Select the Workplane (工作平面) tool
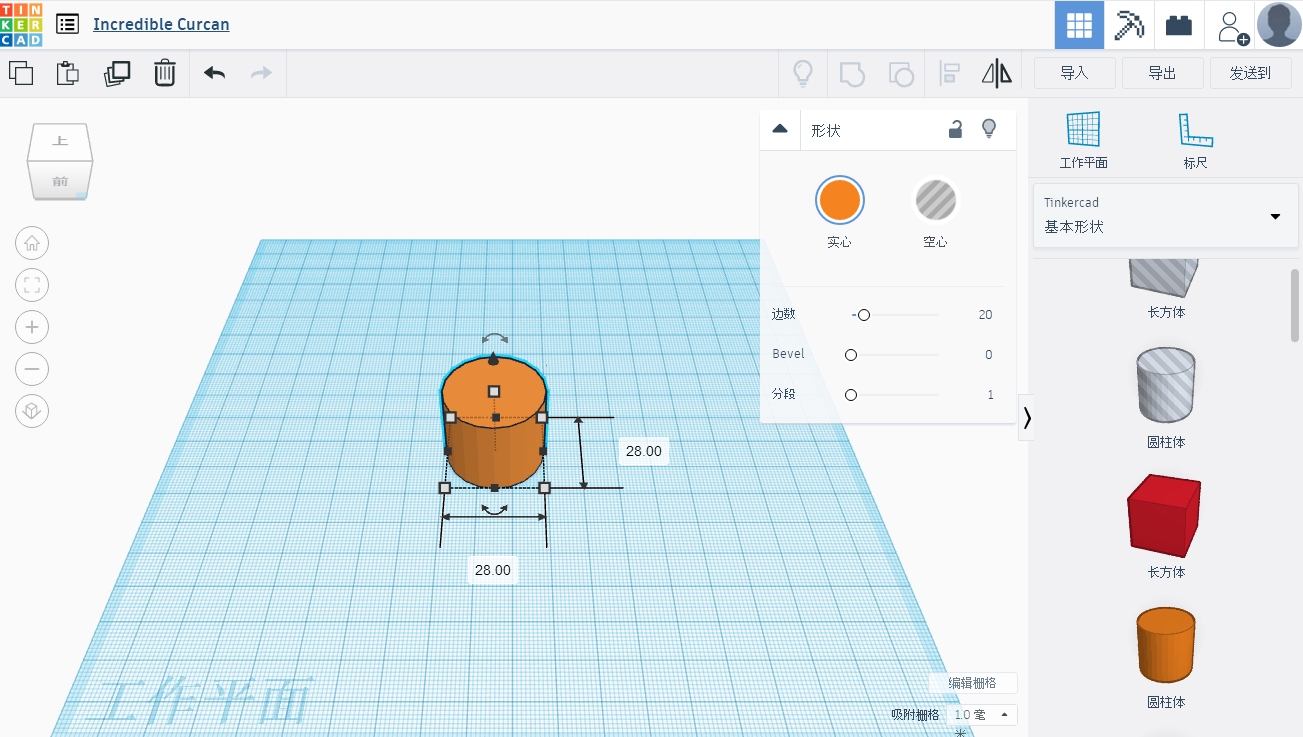Screen dimensions: 1303x737 pos(1083,139)
